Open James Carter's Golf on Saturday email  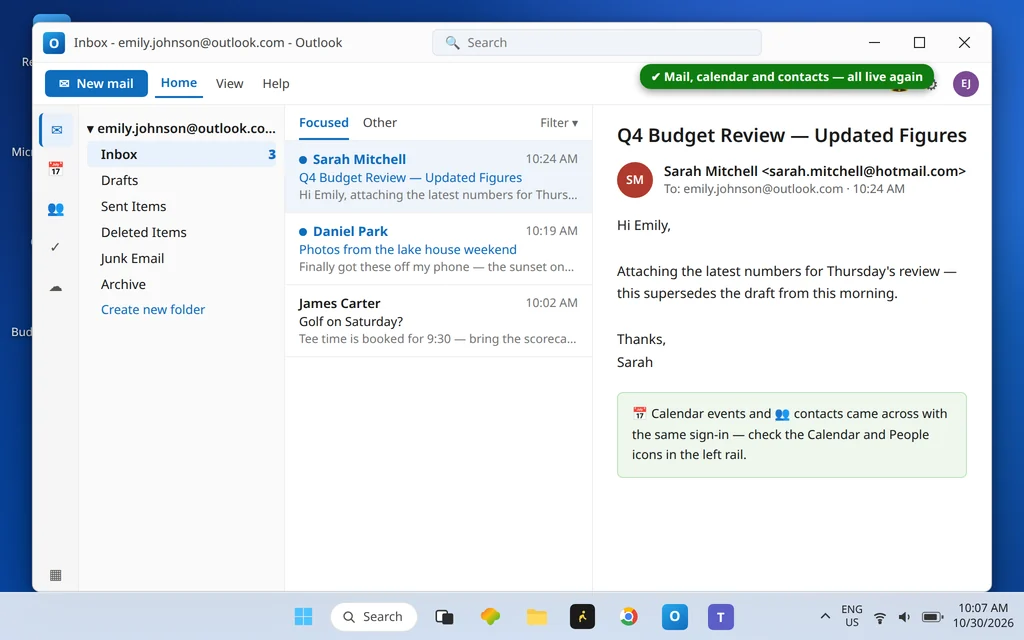(x=438, y=321)
